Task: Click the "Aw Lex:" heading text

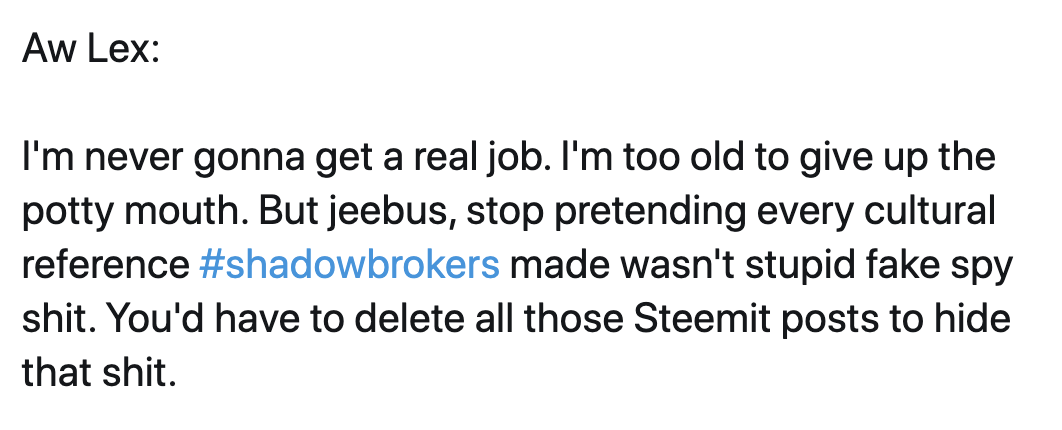Action: (x=91, y=49)
